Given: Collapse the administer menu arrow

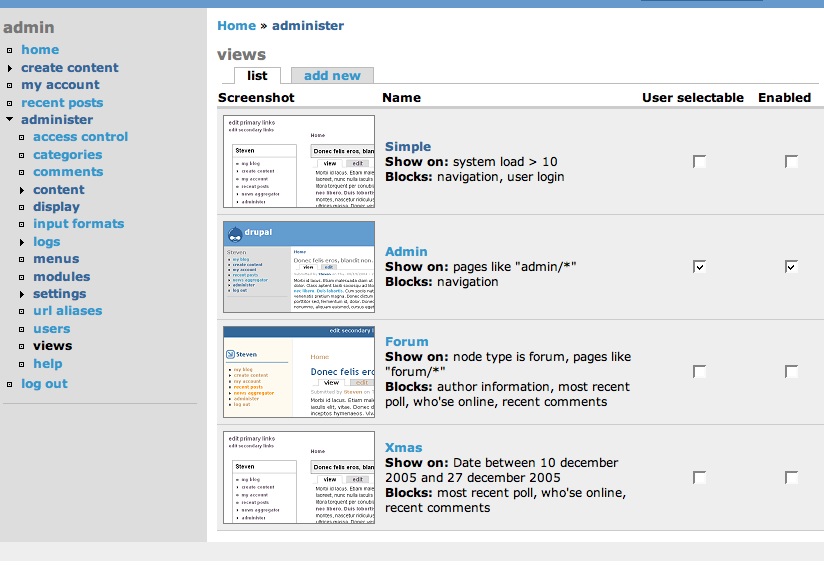Looking at the screenshot, I should pos(10,120).
